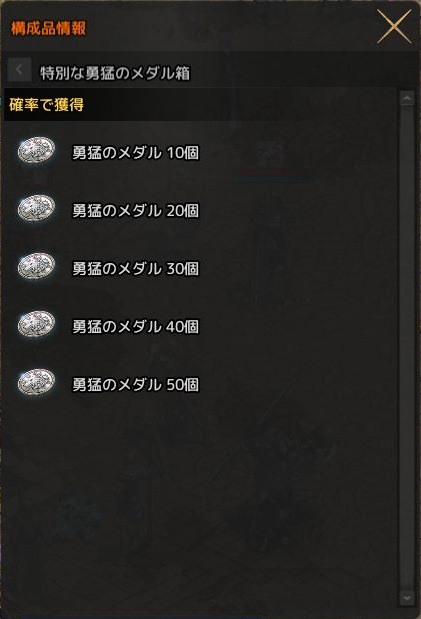Click the medal icon for 10個 reward
421x619 pixels.
[x=36, y=150]
